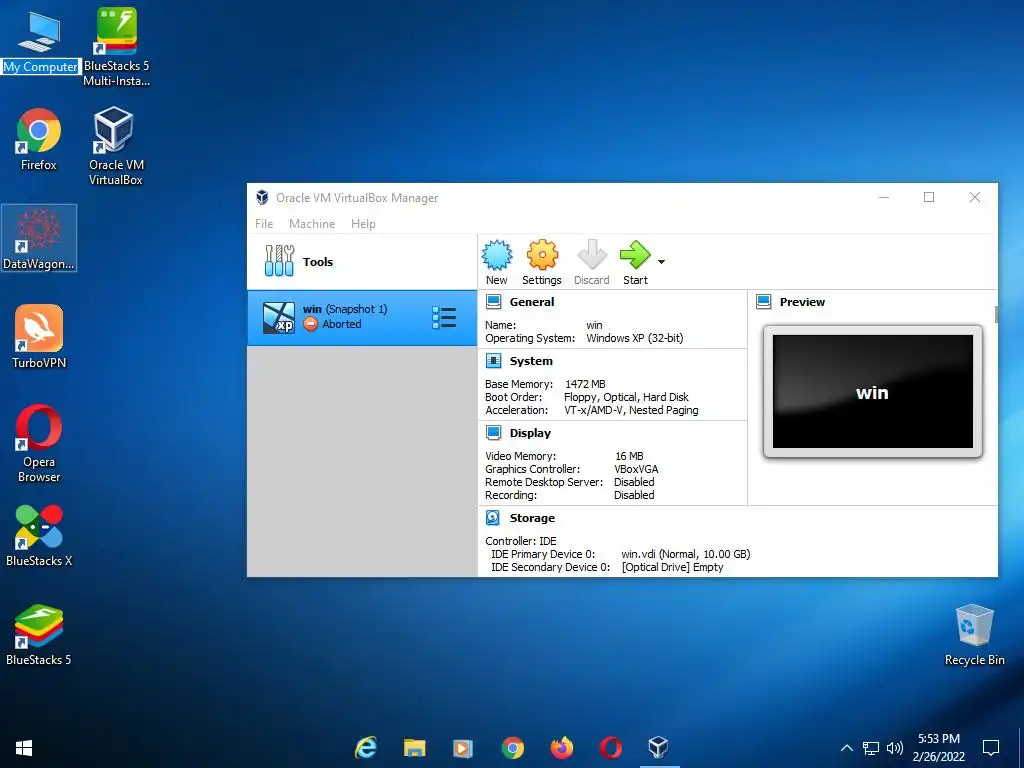
Task: Open File Explorer from taskbar
Action: pos(414,748)
